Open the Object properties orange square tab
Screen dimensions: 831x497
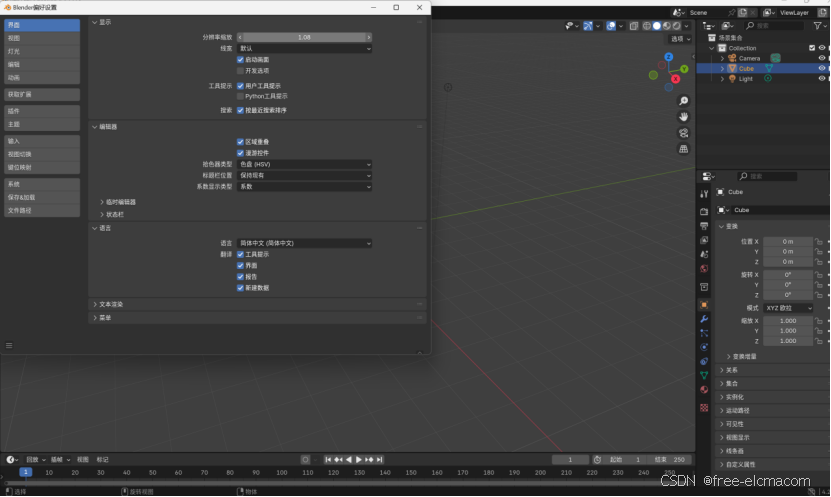[x=704, y=305]
